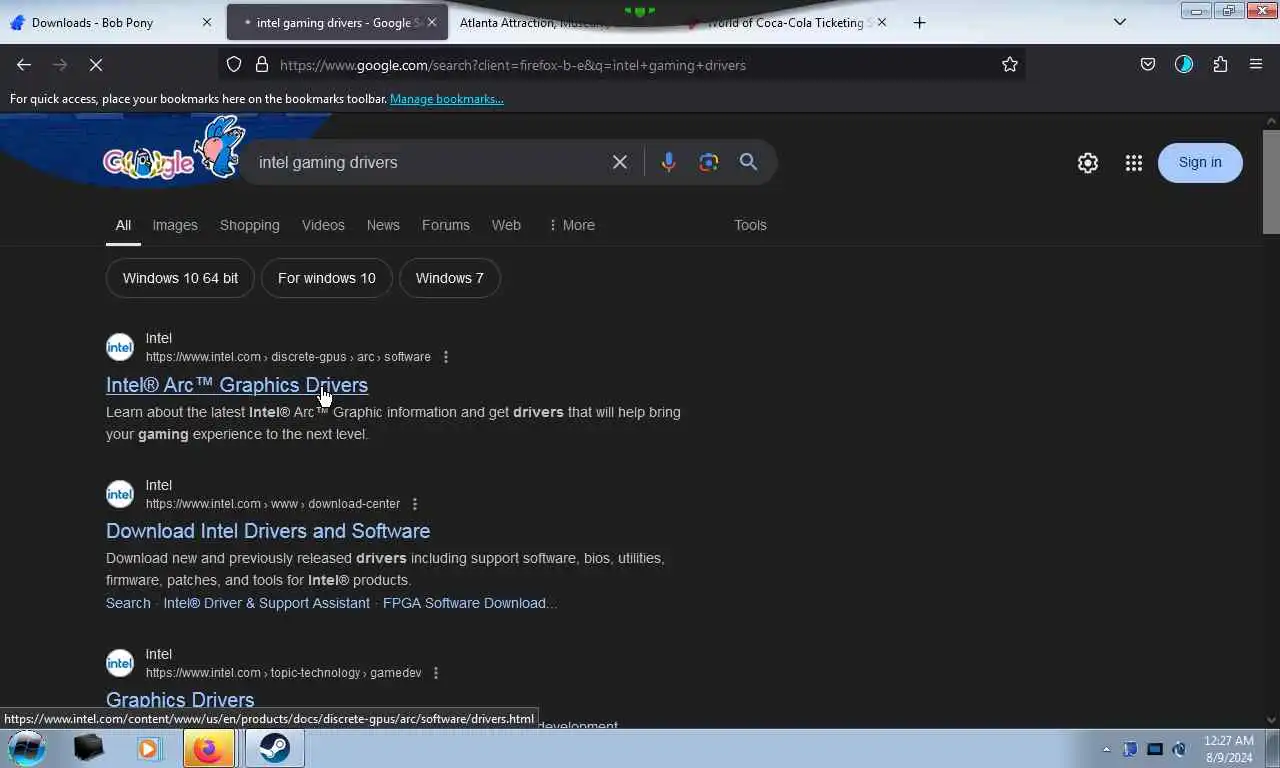Open options for gamedev result

[436, 673]
